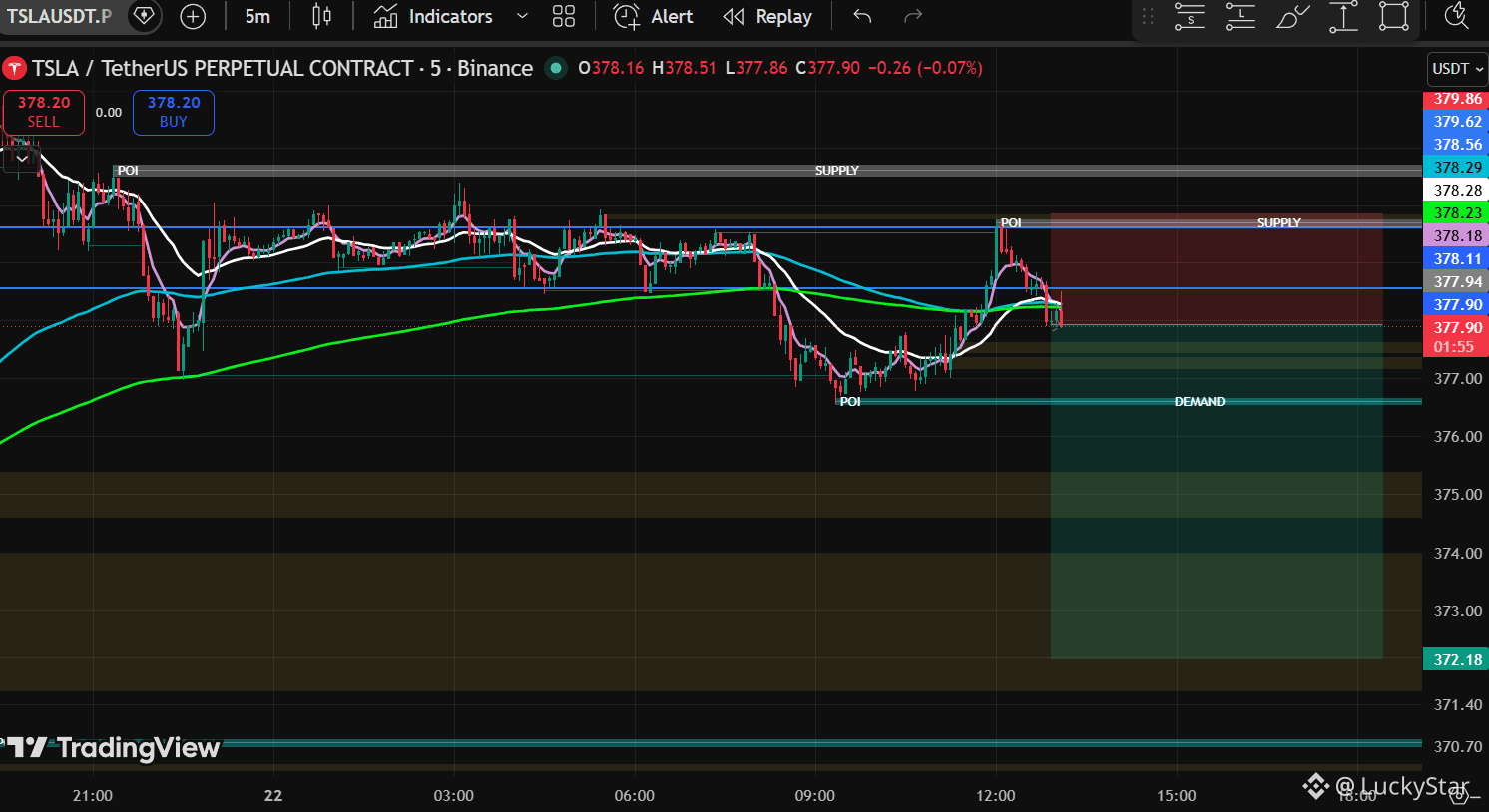Click the 378.28 white price label
Image resolution: width=1489 pixels, height=812 pixels.
point(1457,190)
